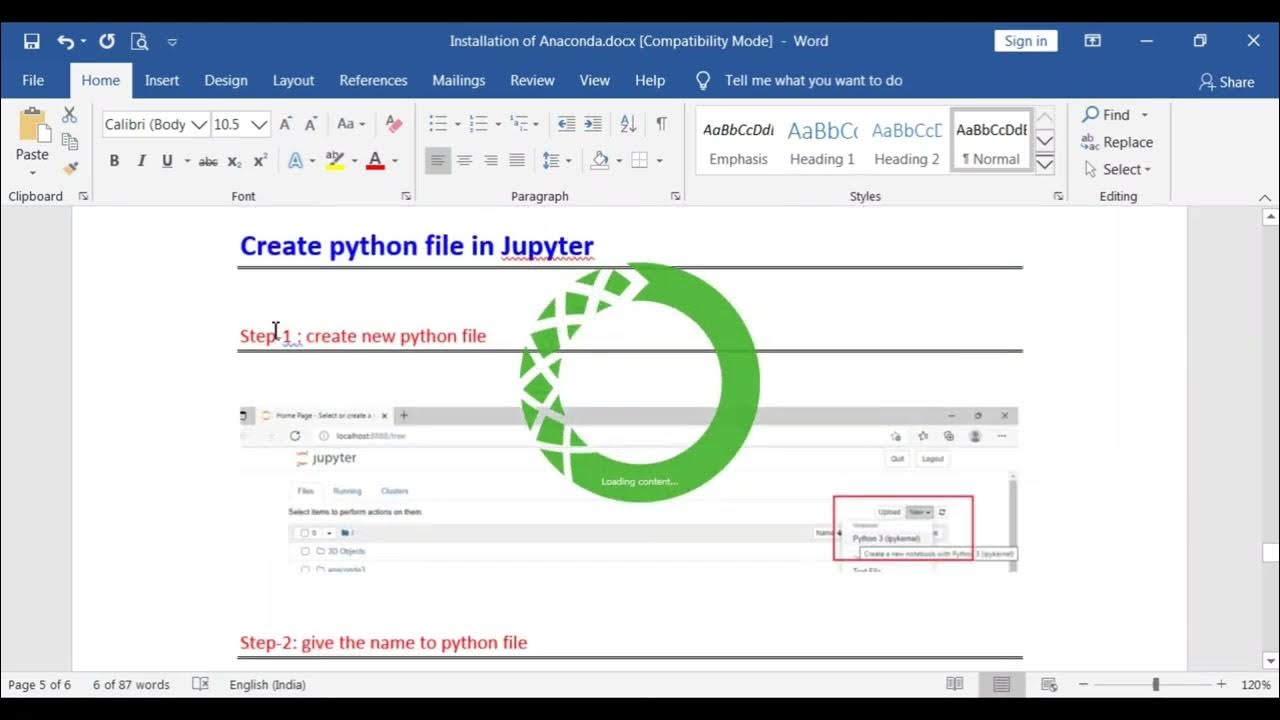Viewport: 1280px width, 720px height.
Task: Switch to the References tab
Action: 373,80
